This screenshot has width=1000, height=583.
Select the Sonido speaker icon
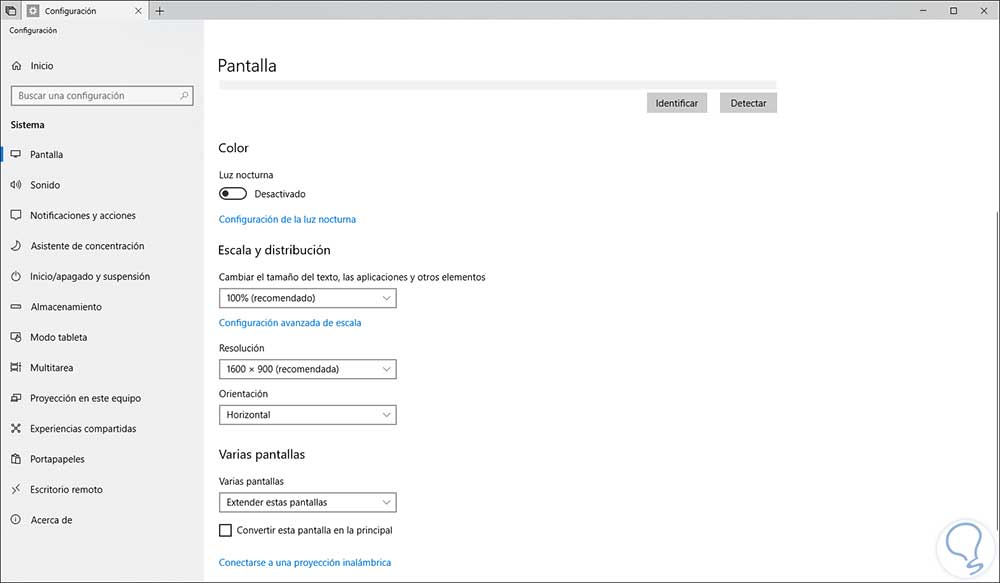pyautogui.click(x=16, y=185)
